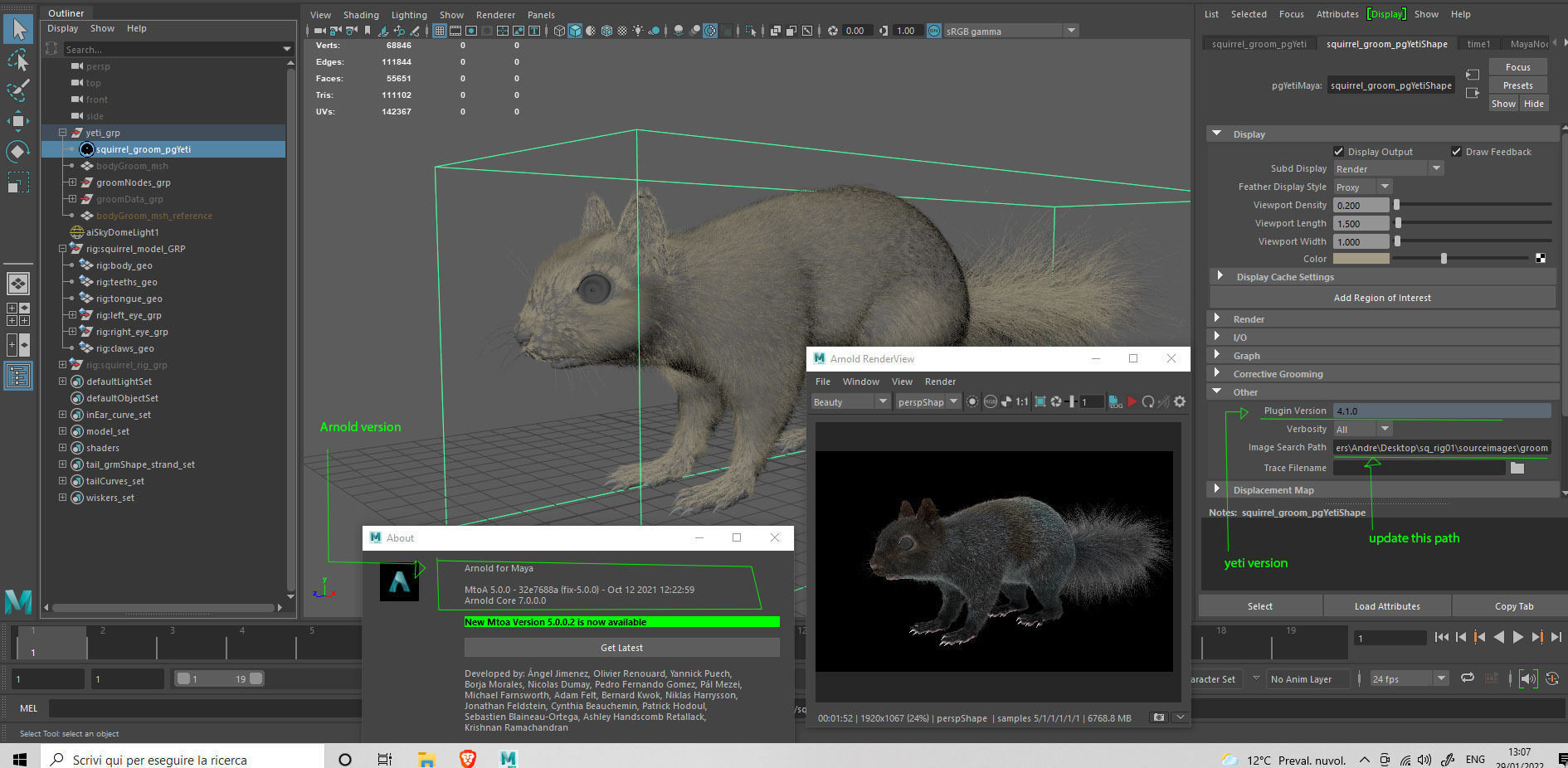Open the viewport Renderer menu
The width and height of the screenshot is (1568, 768).
(495, 15)
